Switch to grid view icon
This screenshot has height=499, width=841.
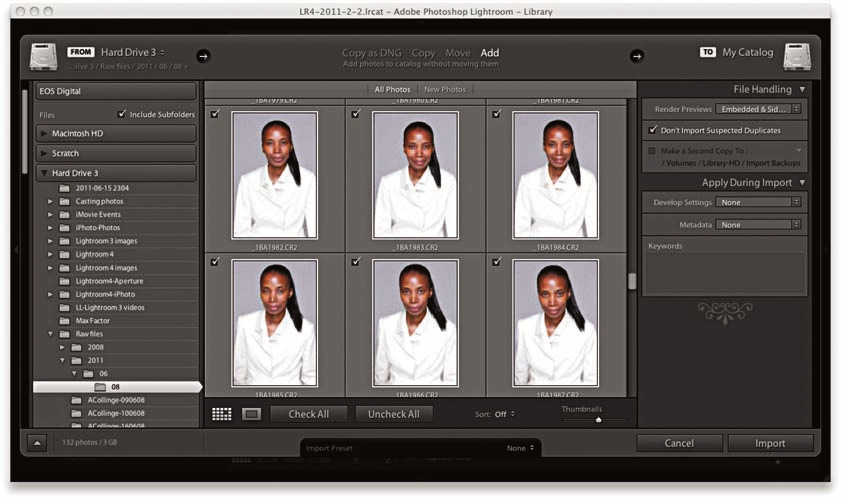(x=222, y=414)
